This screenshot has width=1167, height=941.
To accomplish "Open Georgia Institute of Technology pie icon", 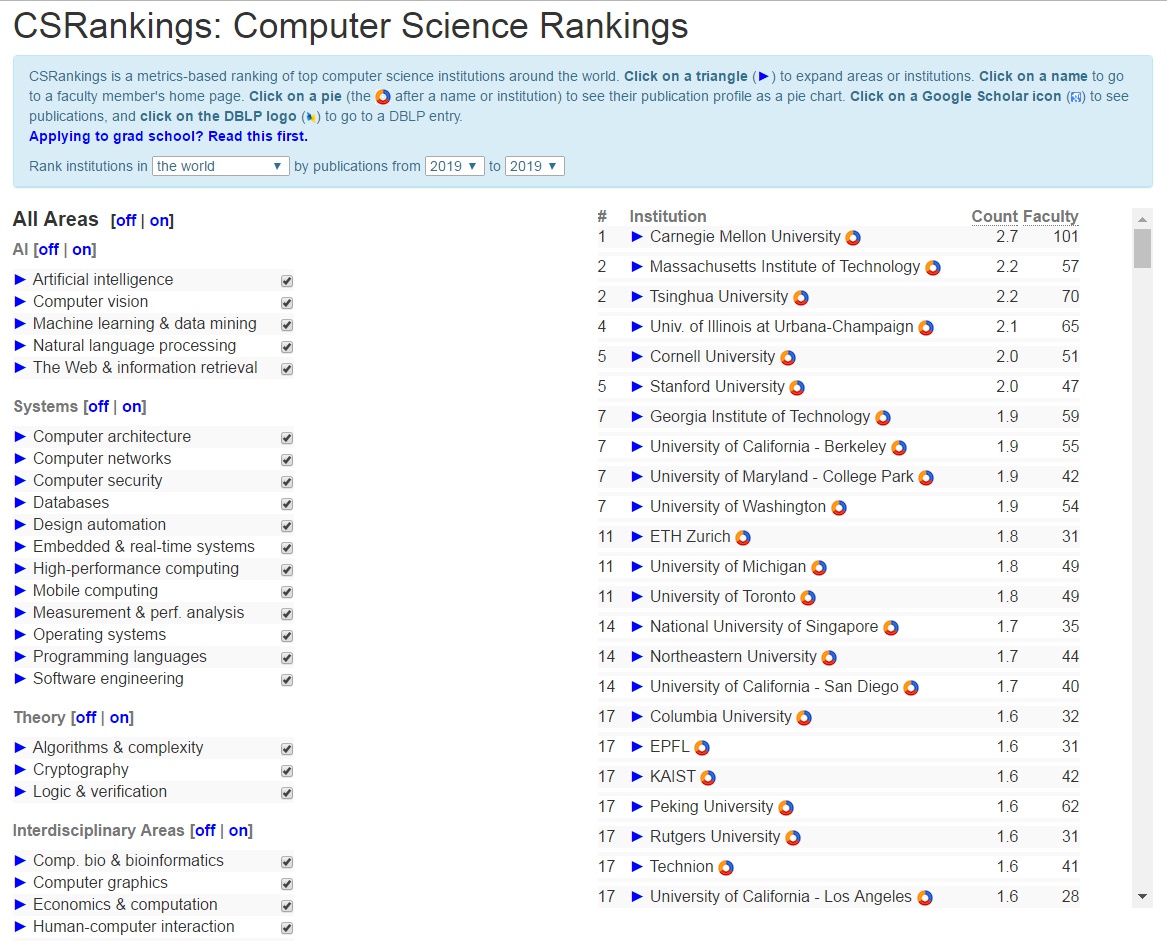I will tap(883, 418).
